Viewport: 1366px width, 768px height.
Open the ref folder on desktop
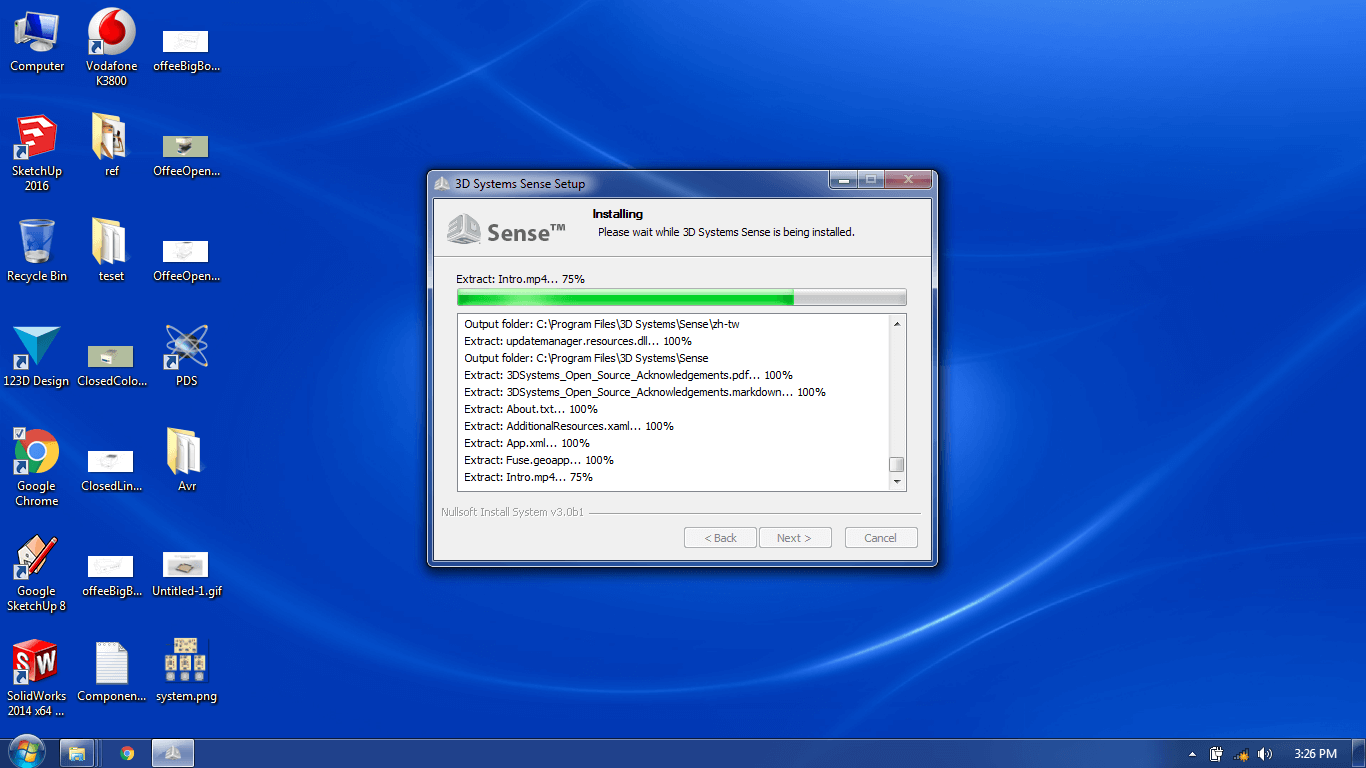112,145
